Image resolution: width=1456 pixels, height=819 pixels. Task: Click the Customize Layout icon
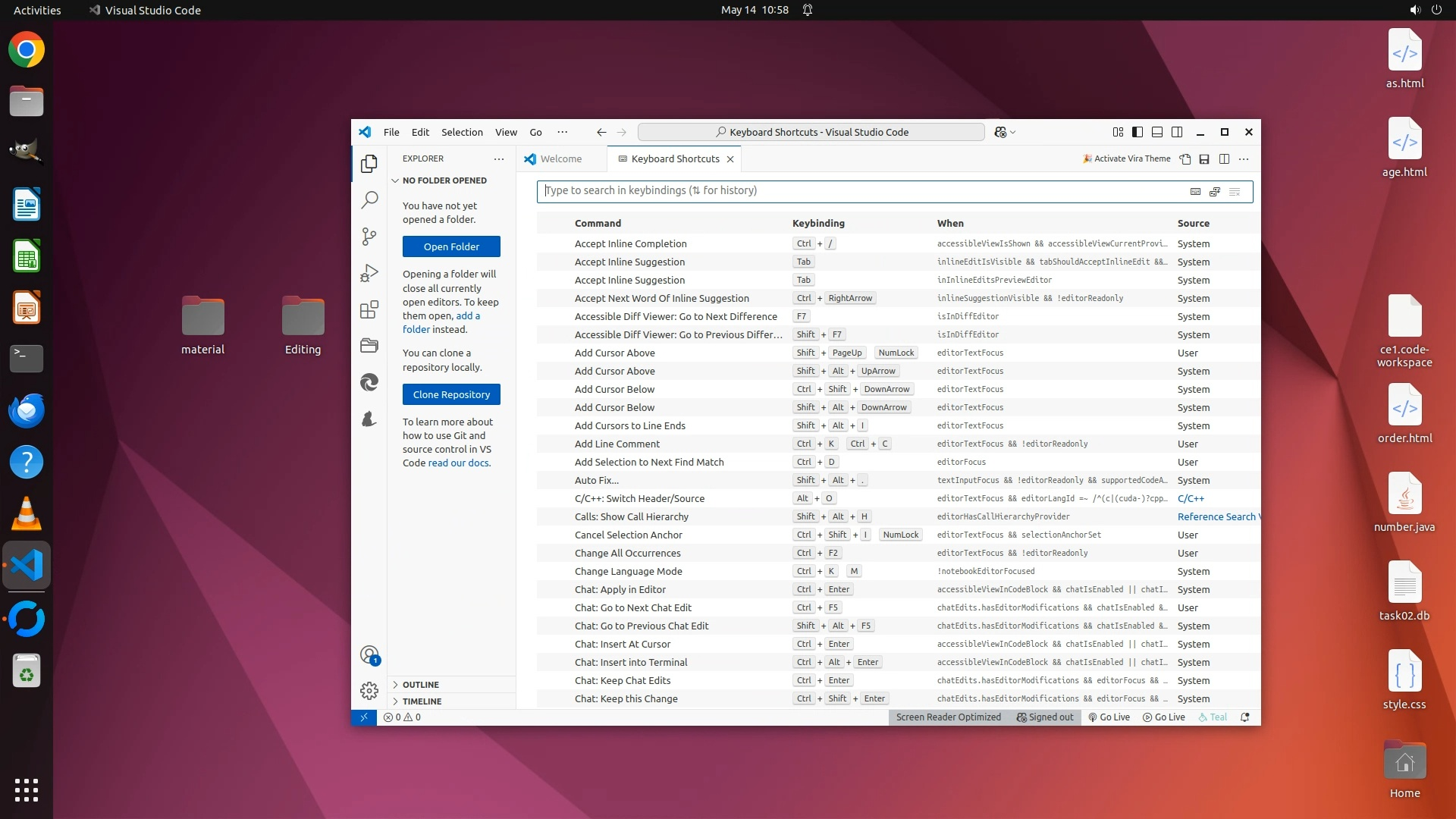point(1118,132)
